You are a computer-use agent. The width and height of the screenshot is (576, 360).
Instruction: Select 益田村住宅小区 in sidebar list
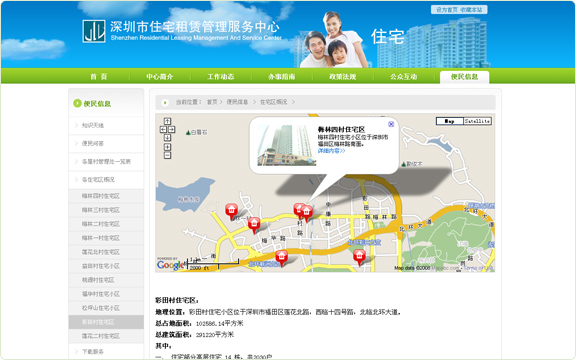[106, 266]
